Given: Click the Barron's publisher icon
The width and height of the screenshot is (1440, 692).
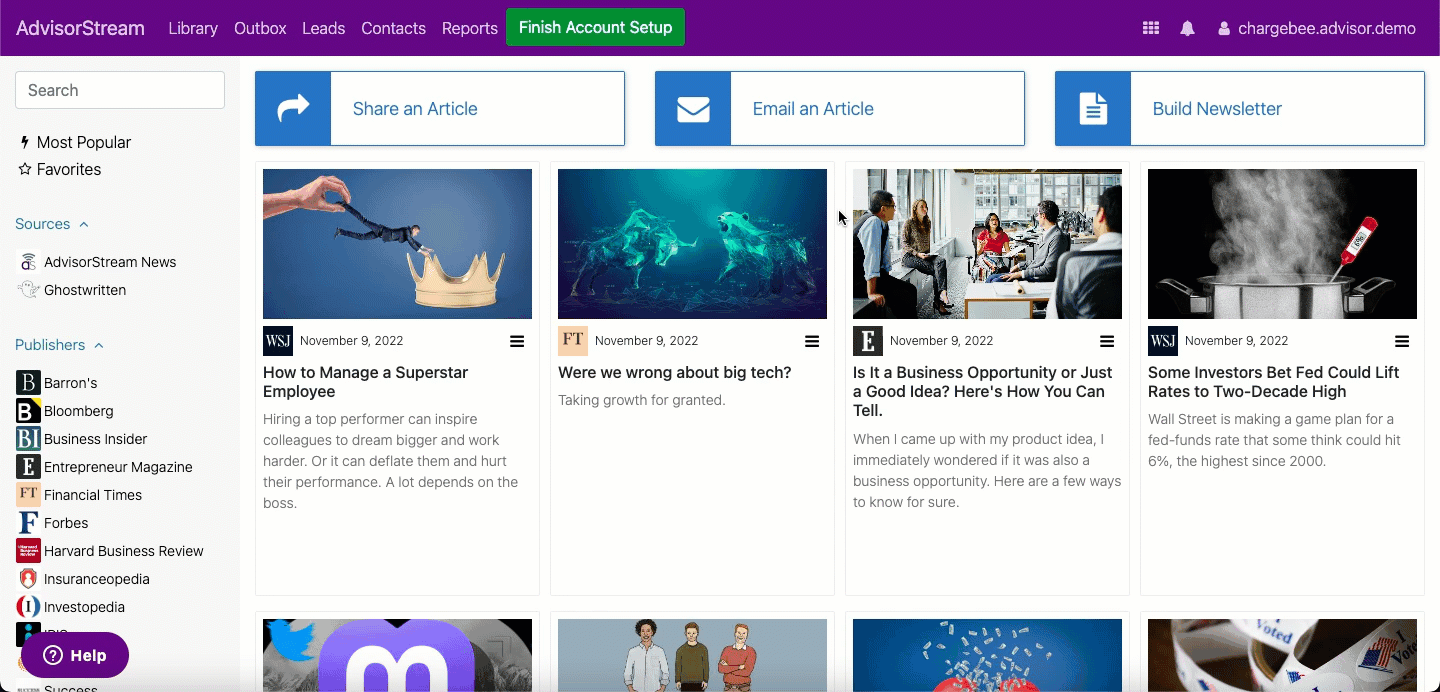Looking at the screenshot, I should [28, 382].
